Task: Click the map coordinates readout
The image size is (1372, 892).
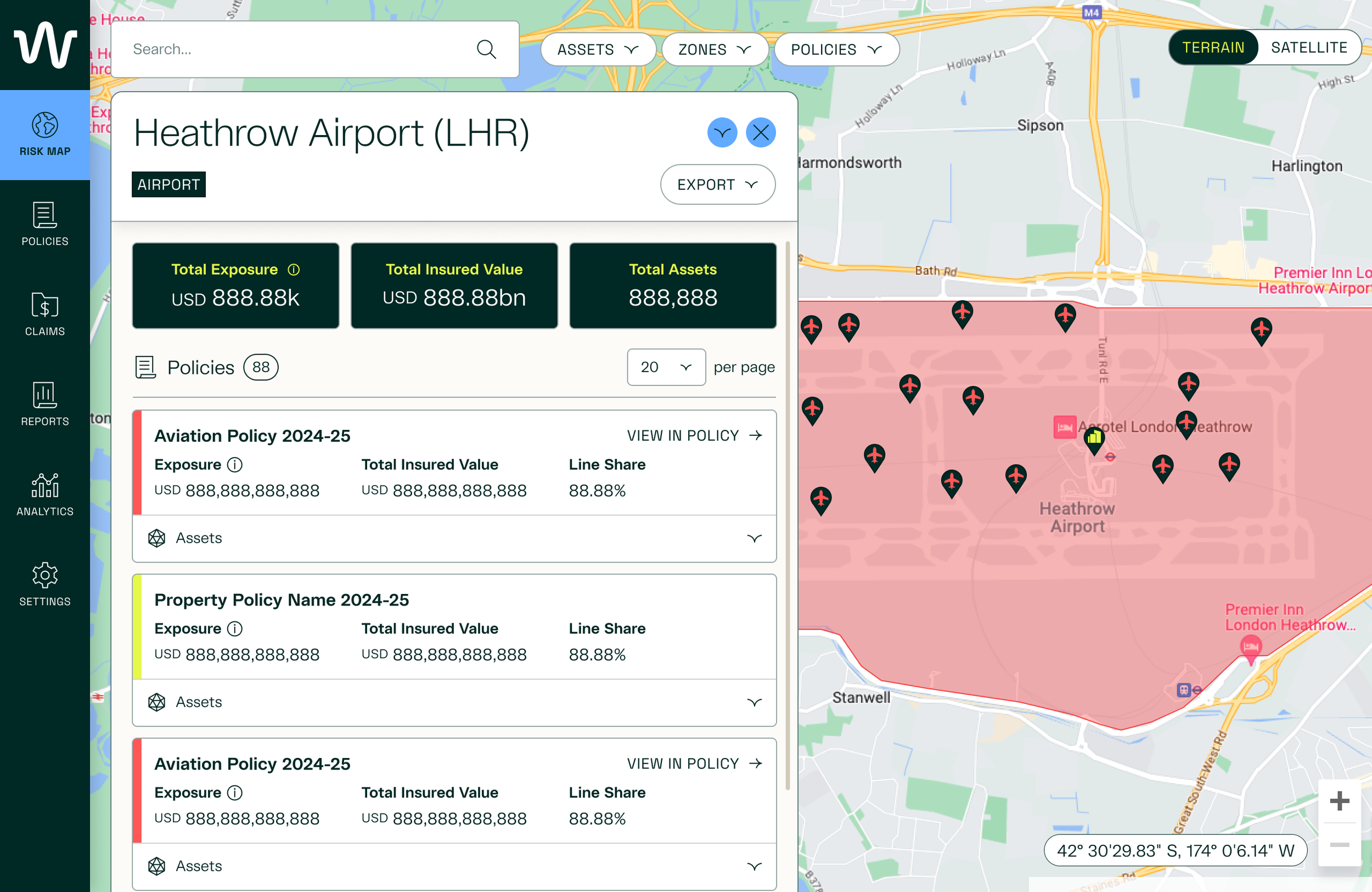Action: tap(1176, 850)
